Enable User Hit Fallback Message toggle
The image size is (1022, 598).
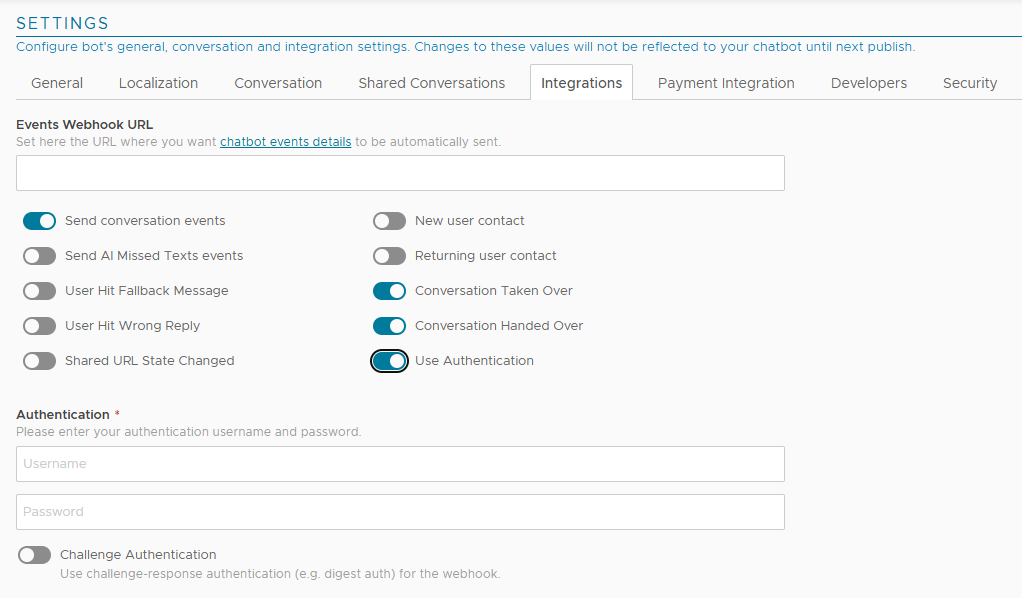(40, 291)
